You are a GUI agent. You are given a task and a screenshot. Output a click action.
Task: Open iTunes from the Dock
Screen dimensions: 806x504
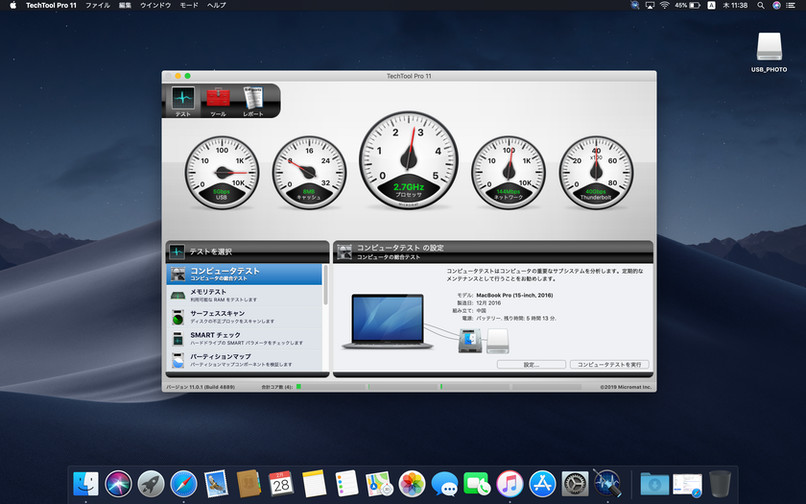(x=509, y=483)
